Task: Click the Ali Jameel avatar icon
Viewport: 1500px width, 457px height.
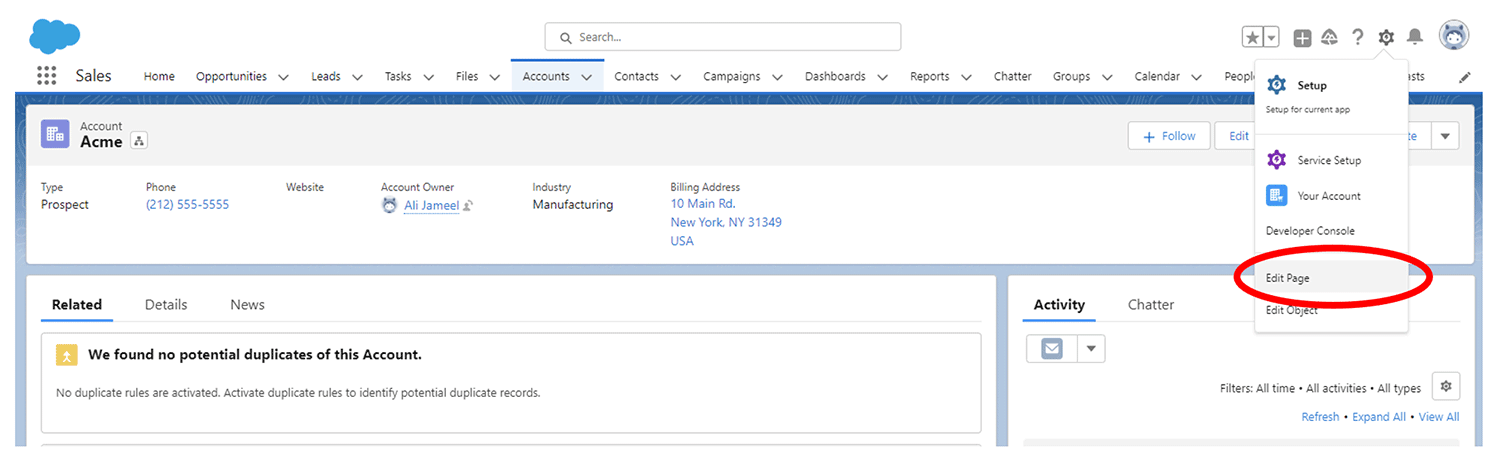Action: pos(390,205)
